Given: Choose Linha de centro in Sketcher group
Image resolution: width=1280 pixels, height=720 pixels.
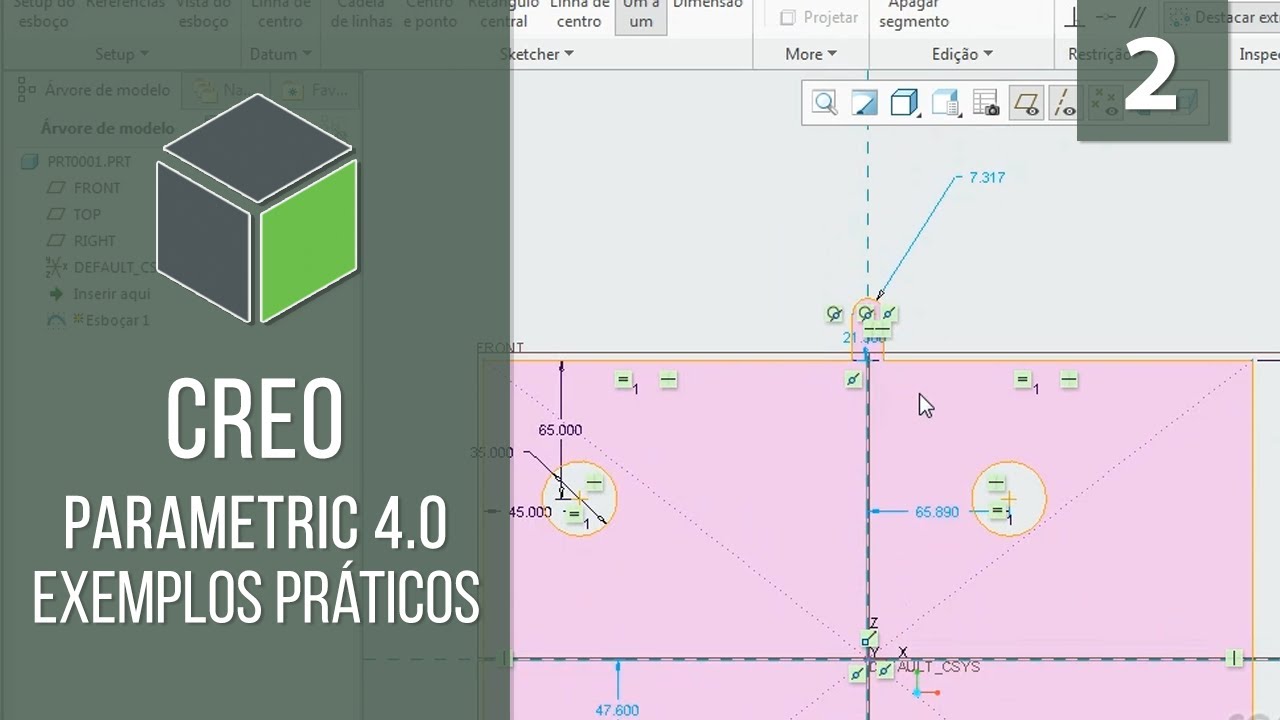Looking at the screenshot, I should coord(579,13).
